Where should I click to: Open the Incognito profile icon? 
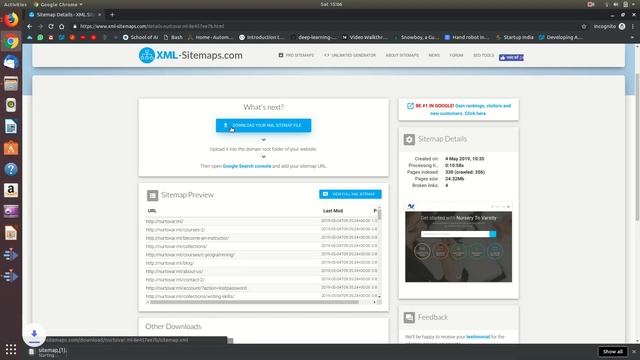tap(622, 26)
